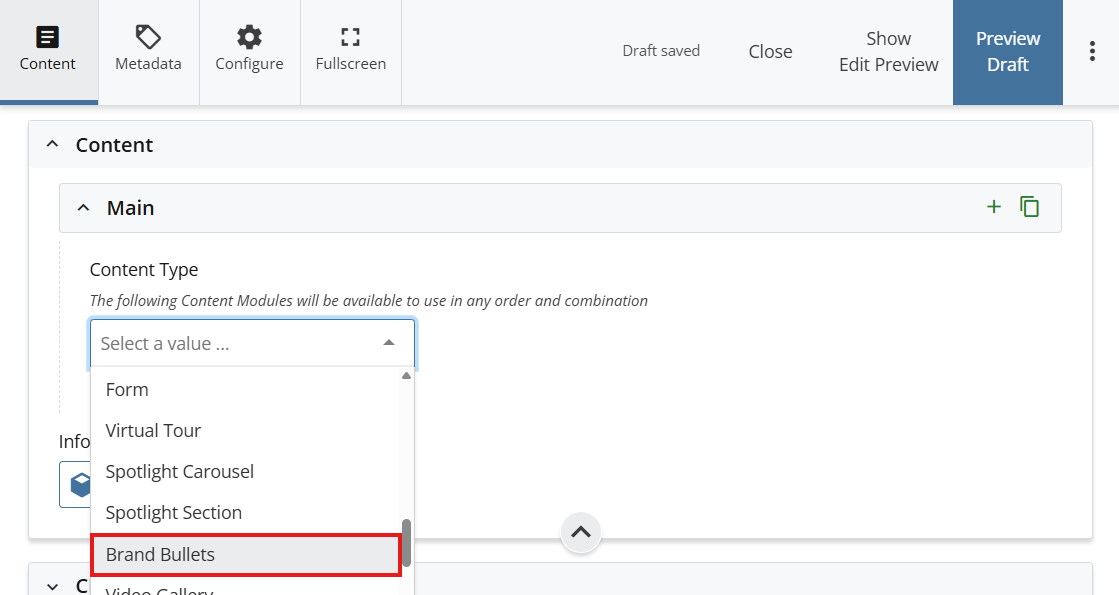Open the Content tab
Image resolution: width=1119 pixels, height=595 pixels.
click(48, 51)
